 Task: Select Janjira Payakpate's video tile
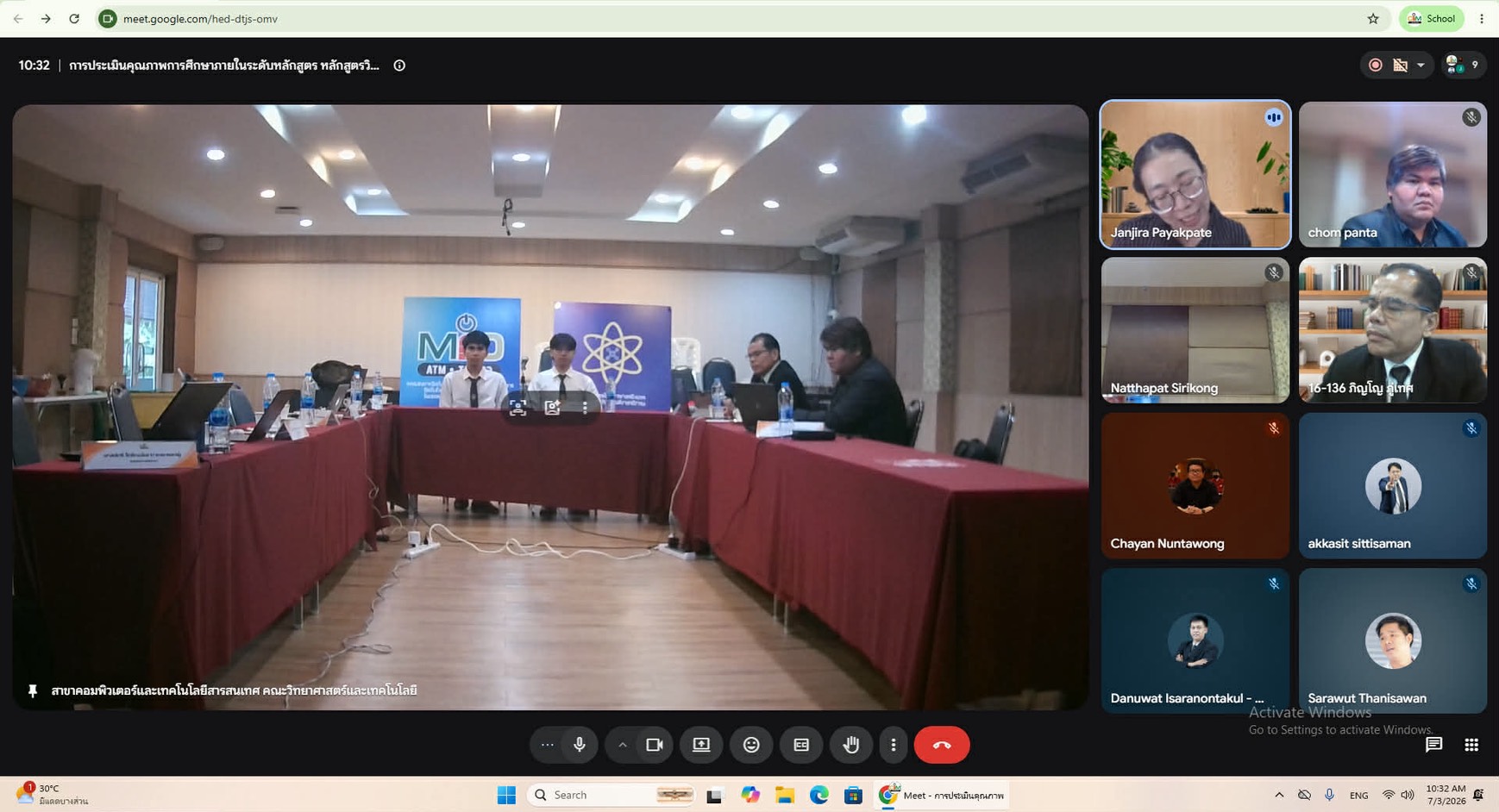[x=1195, y=175]
